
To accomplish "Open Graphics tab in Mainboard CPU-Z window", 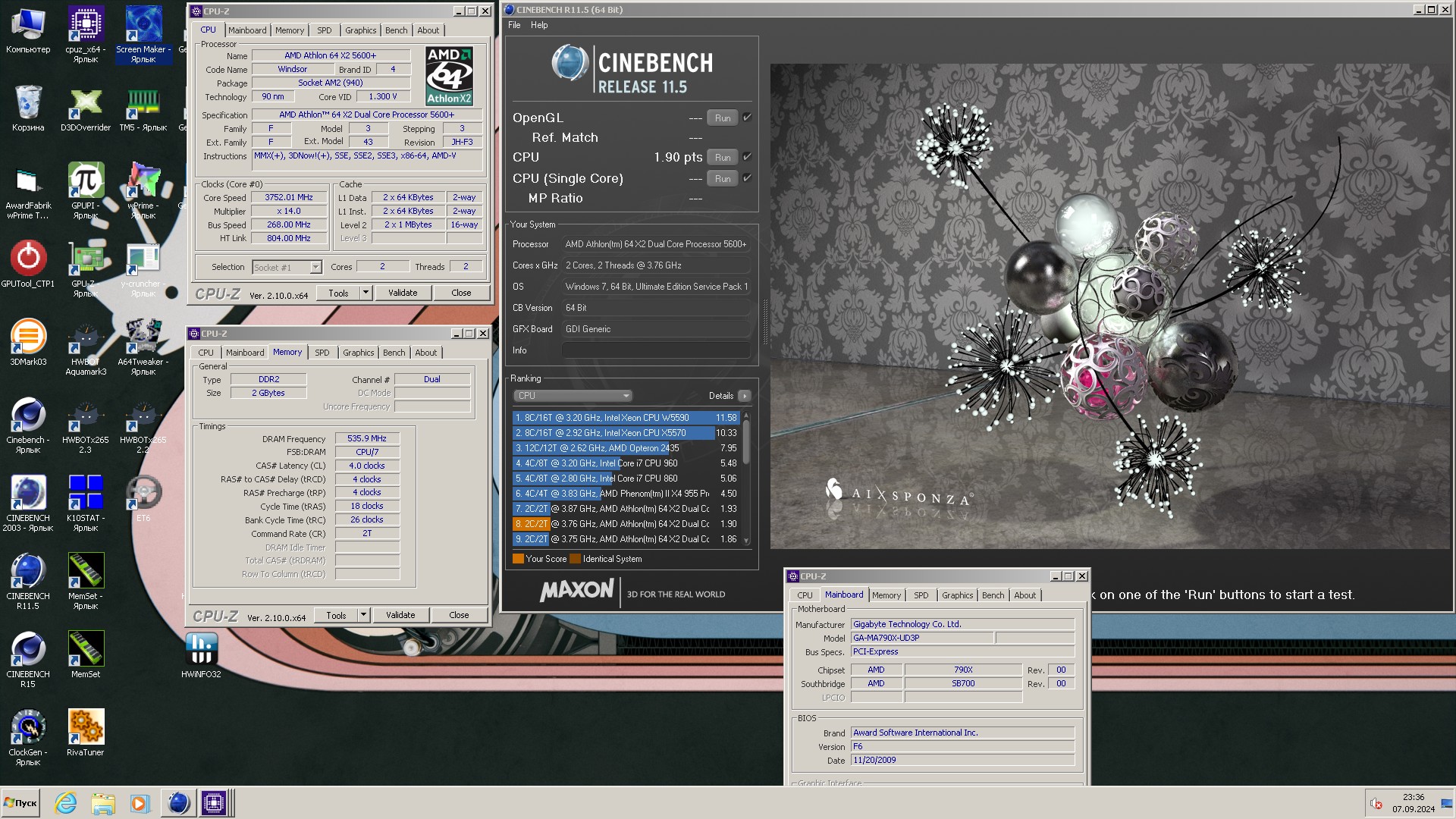I will [958, 595].
